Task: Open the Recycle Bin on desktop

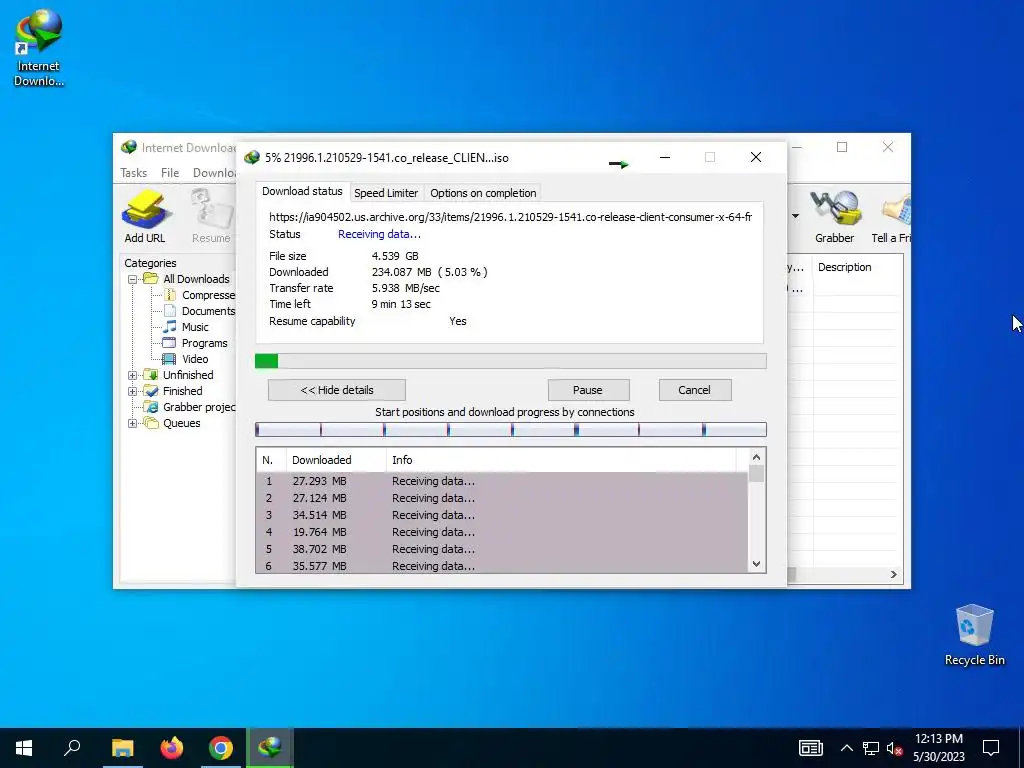Action: click(974, 635)
